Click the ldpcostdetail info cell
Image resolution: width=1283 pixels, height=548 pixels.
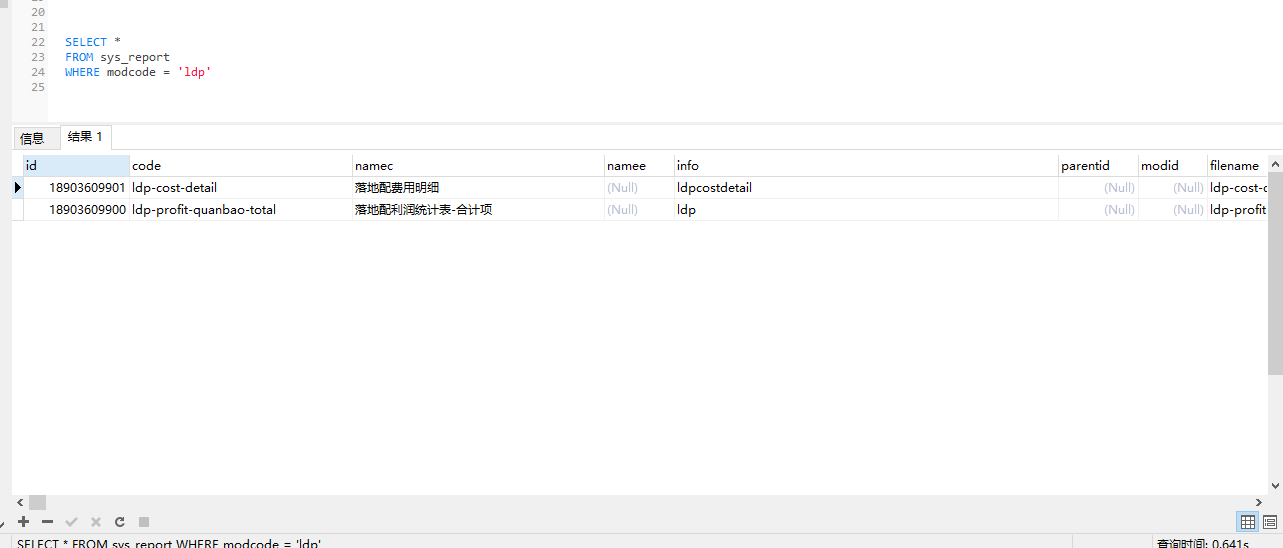pyautogui.click(x=866, y=188)
